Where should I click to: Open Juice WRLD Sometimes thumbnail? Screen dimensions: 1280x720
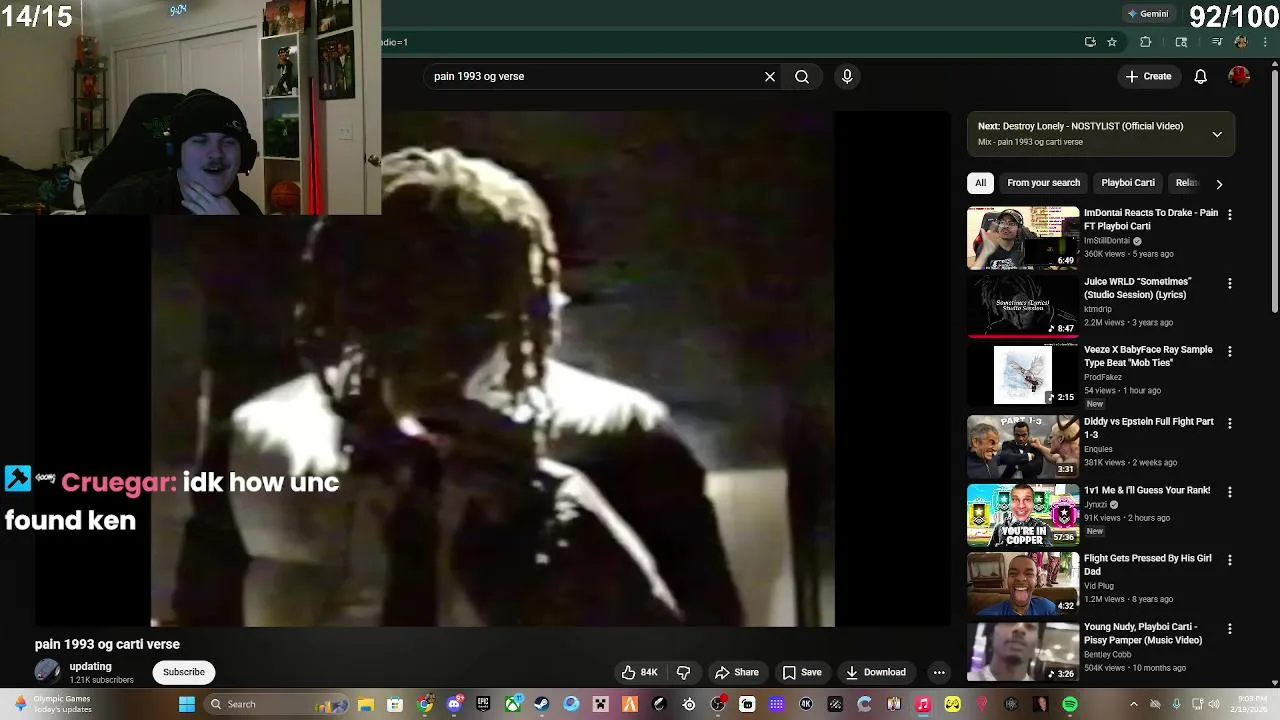pyautogui.click(x=1022, y=305)
